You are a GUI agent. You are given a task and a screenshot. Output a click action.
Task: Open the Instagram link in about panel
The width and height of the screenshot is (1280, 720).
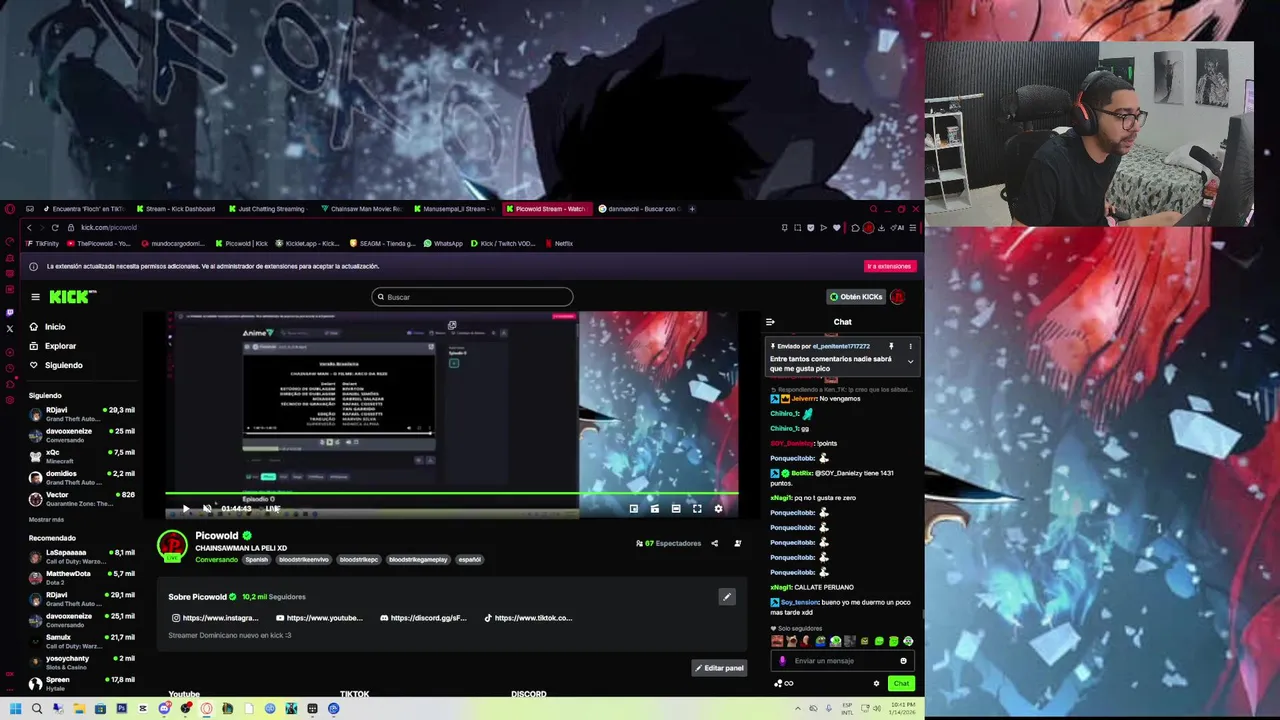tap(215, 618)
